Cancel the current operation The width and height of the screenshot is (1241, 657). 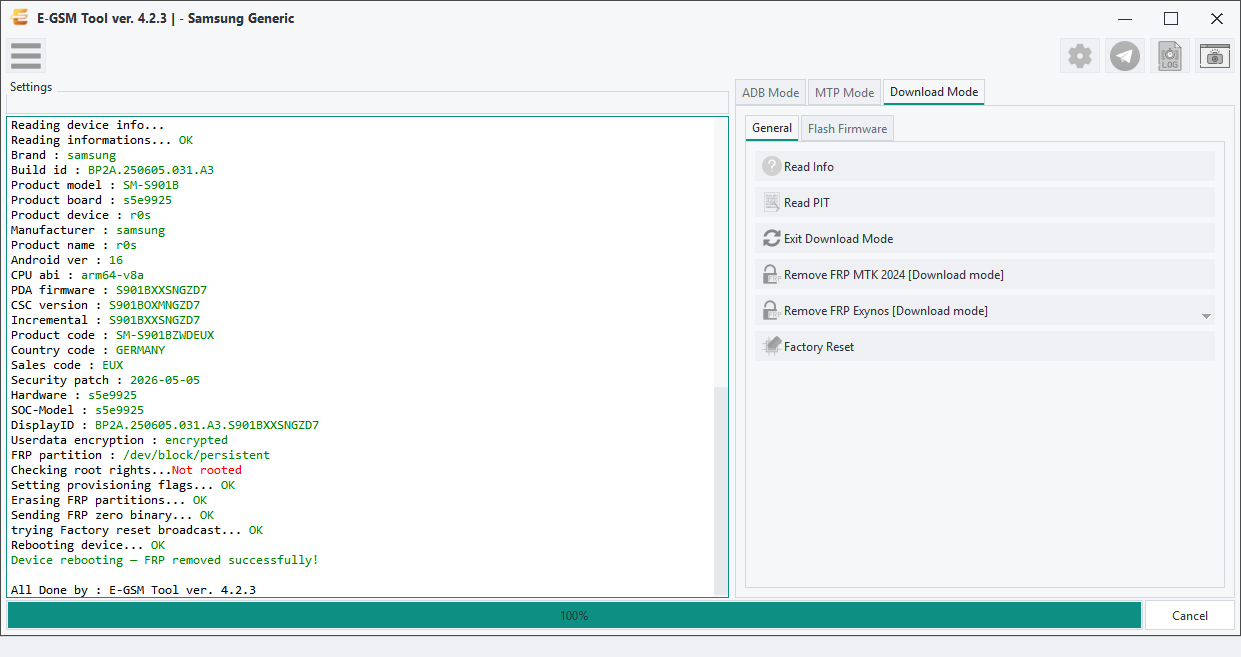tap(1190, 615)
